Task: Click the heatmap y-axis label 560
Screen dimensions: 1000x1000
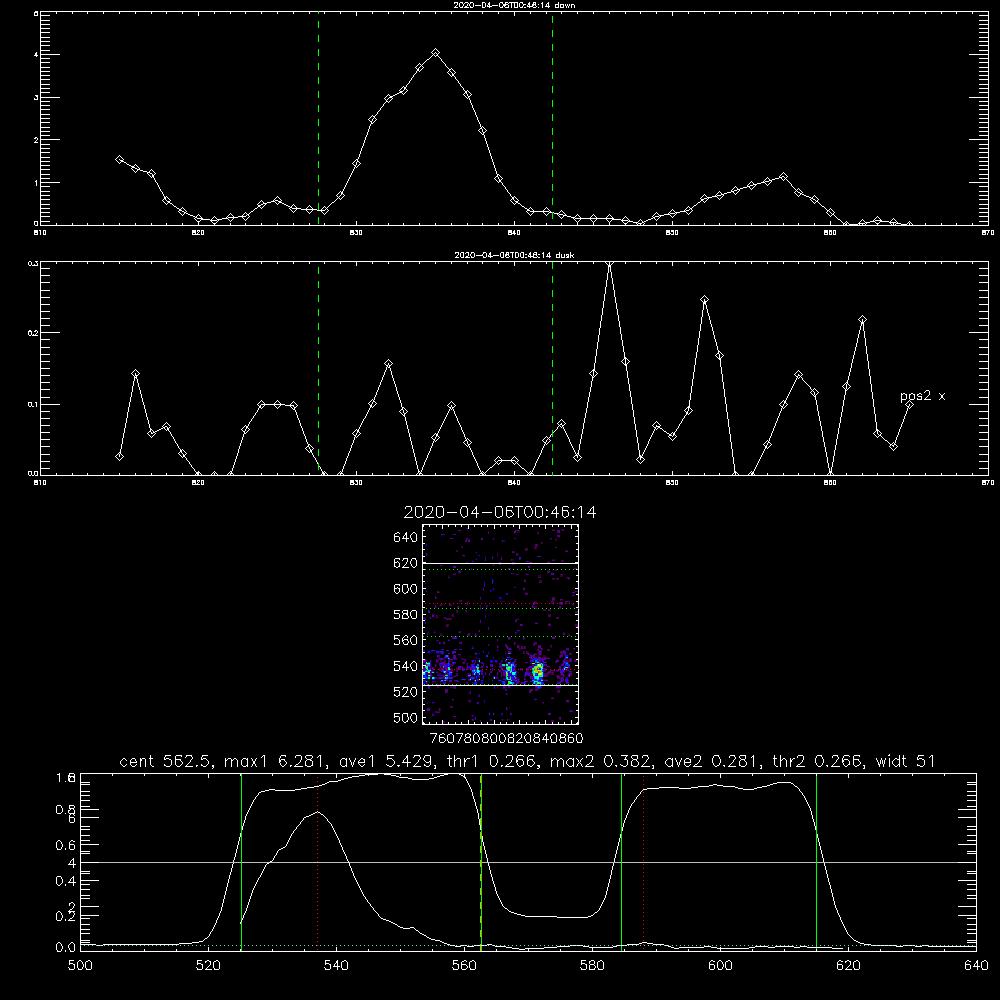Action: click(406, 640)
